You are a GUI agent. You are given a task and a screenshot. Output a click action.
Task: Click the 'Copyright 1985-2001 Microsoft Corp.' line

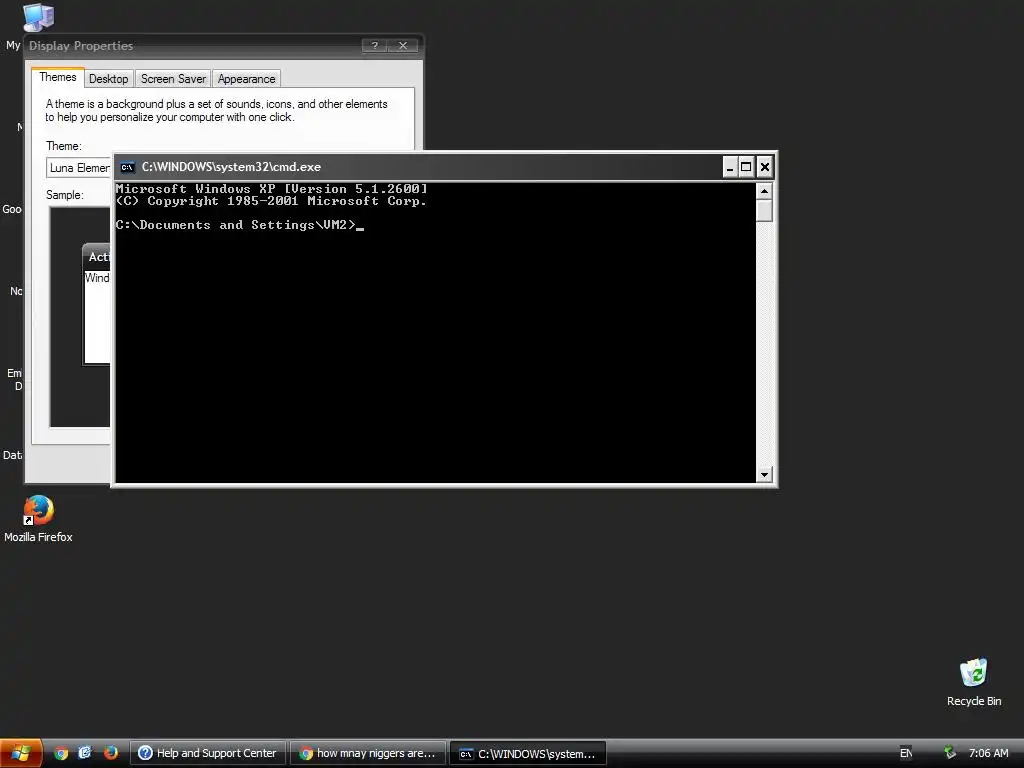pos(272,201)
